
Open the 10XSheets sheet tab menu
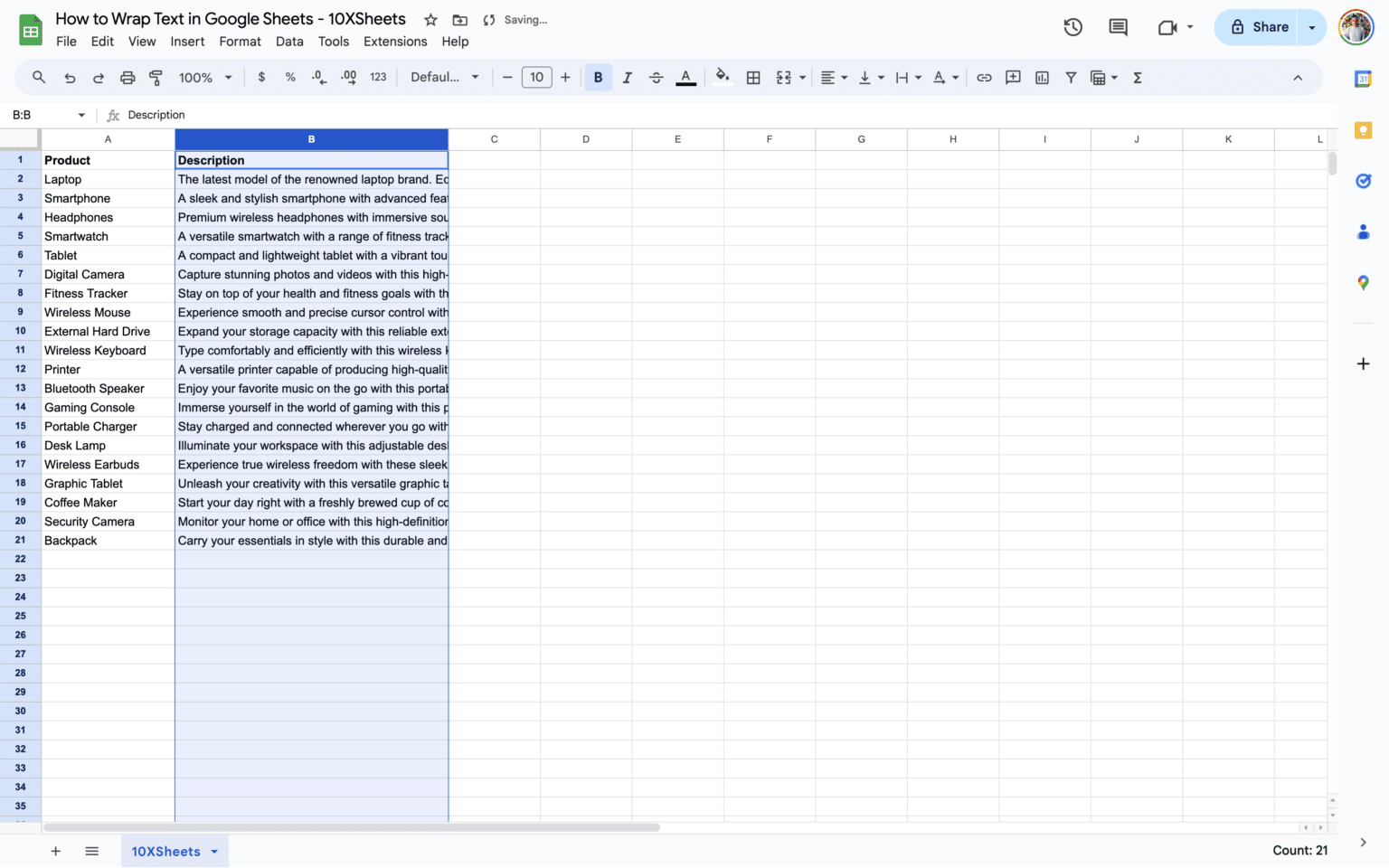click(x=214, y=851)
